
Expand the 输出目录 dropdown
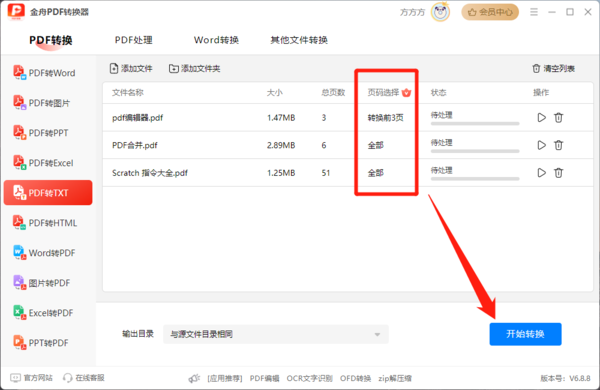(x=276, y=334)
